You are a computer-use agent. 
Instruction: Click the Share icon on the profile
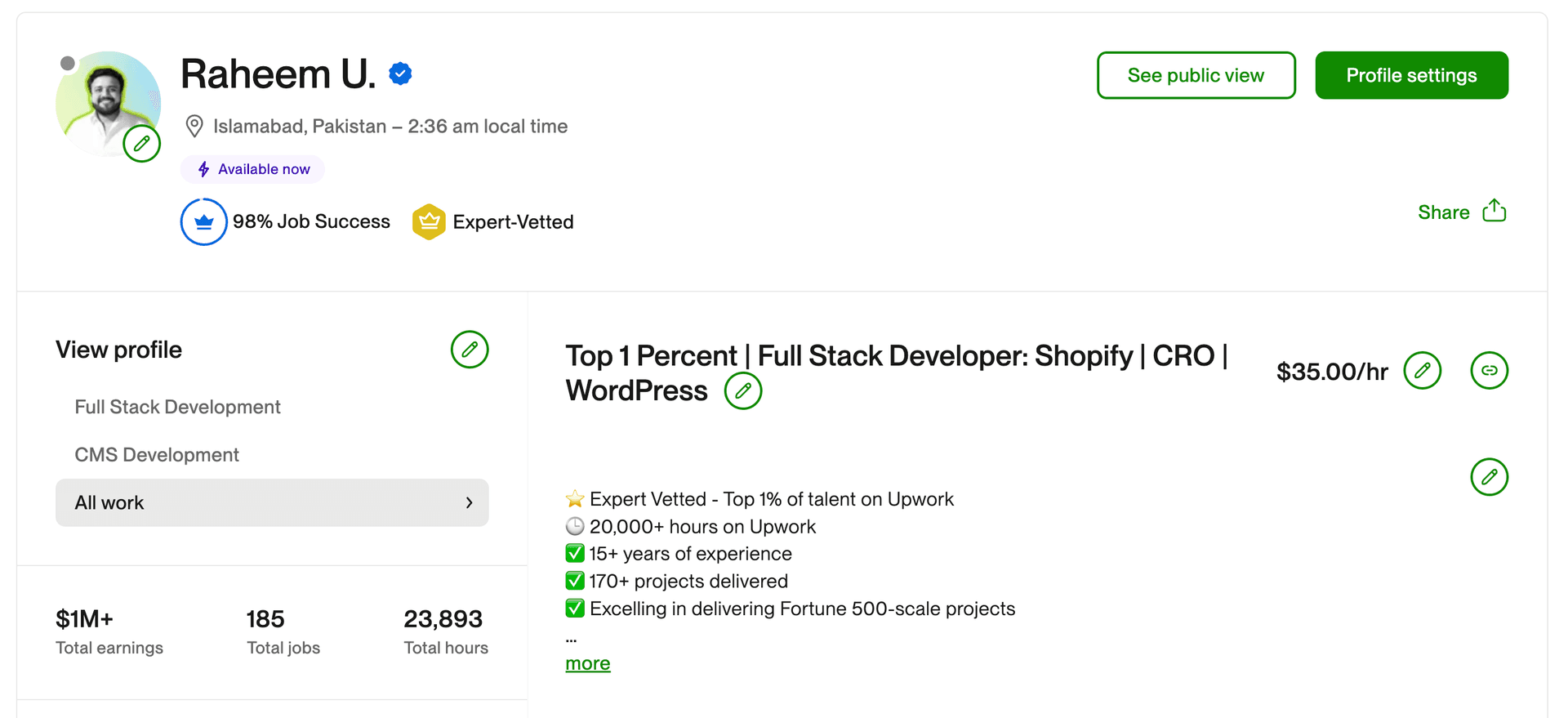click(x=1495, y=210)
